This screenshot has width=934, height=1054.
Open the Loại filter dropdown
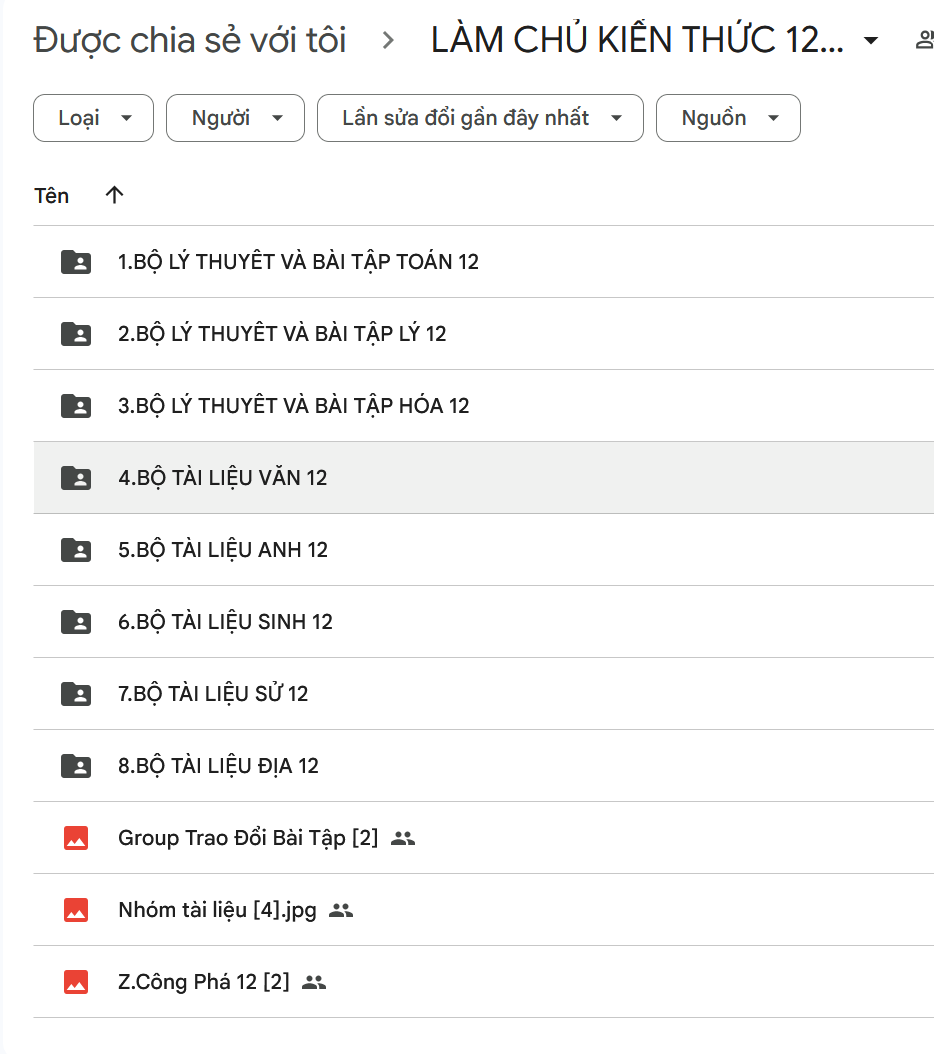point(93,118)
